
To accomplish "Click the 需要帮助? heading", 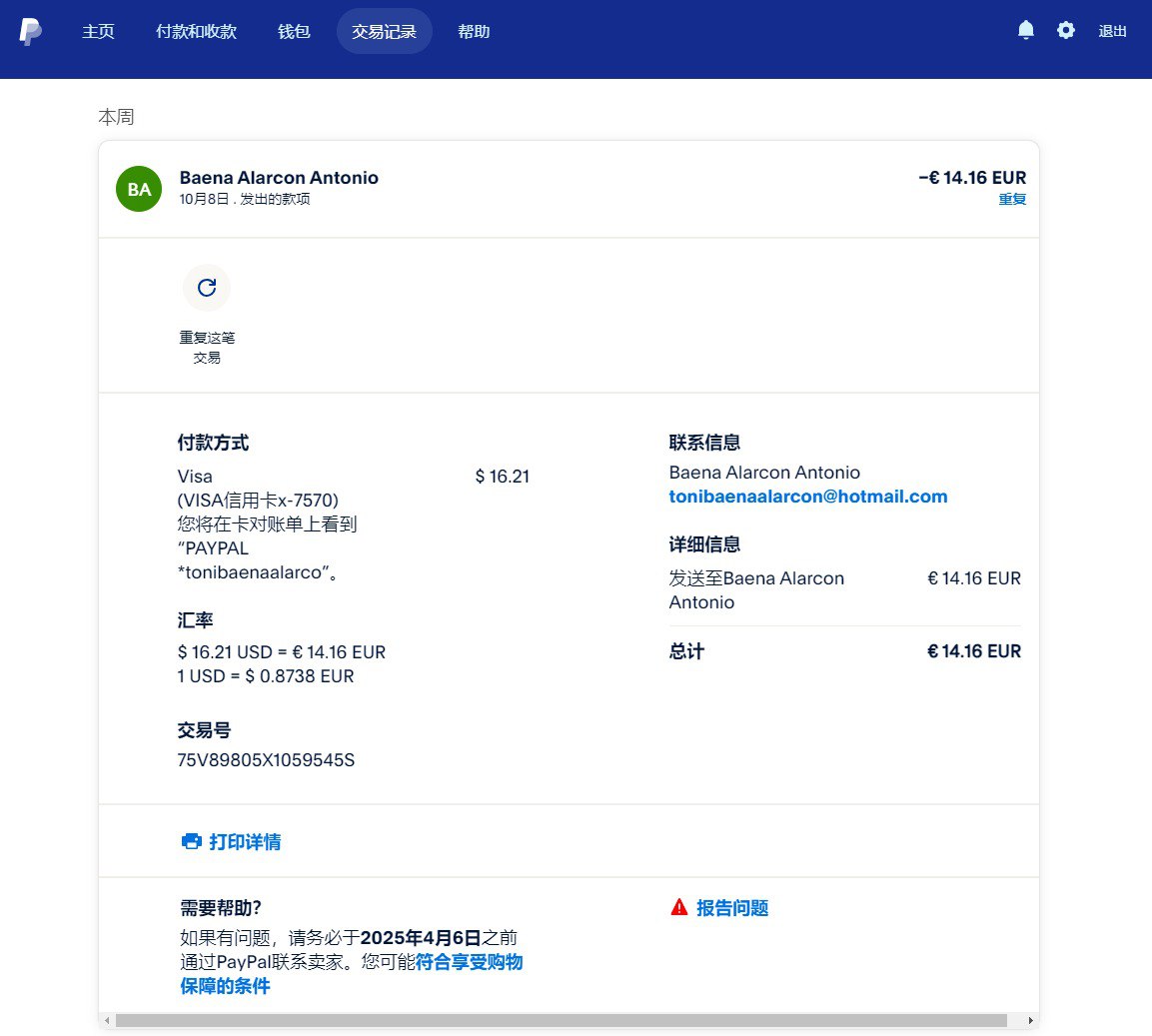I will [x=221, y=908].
